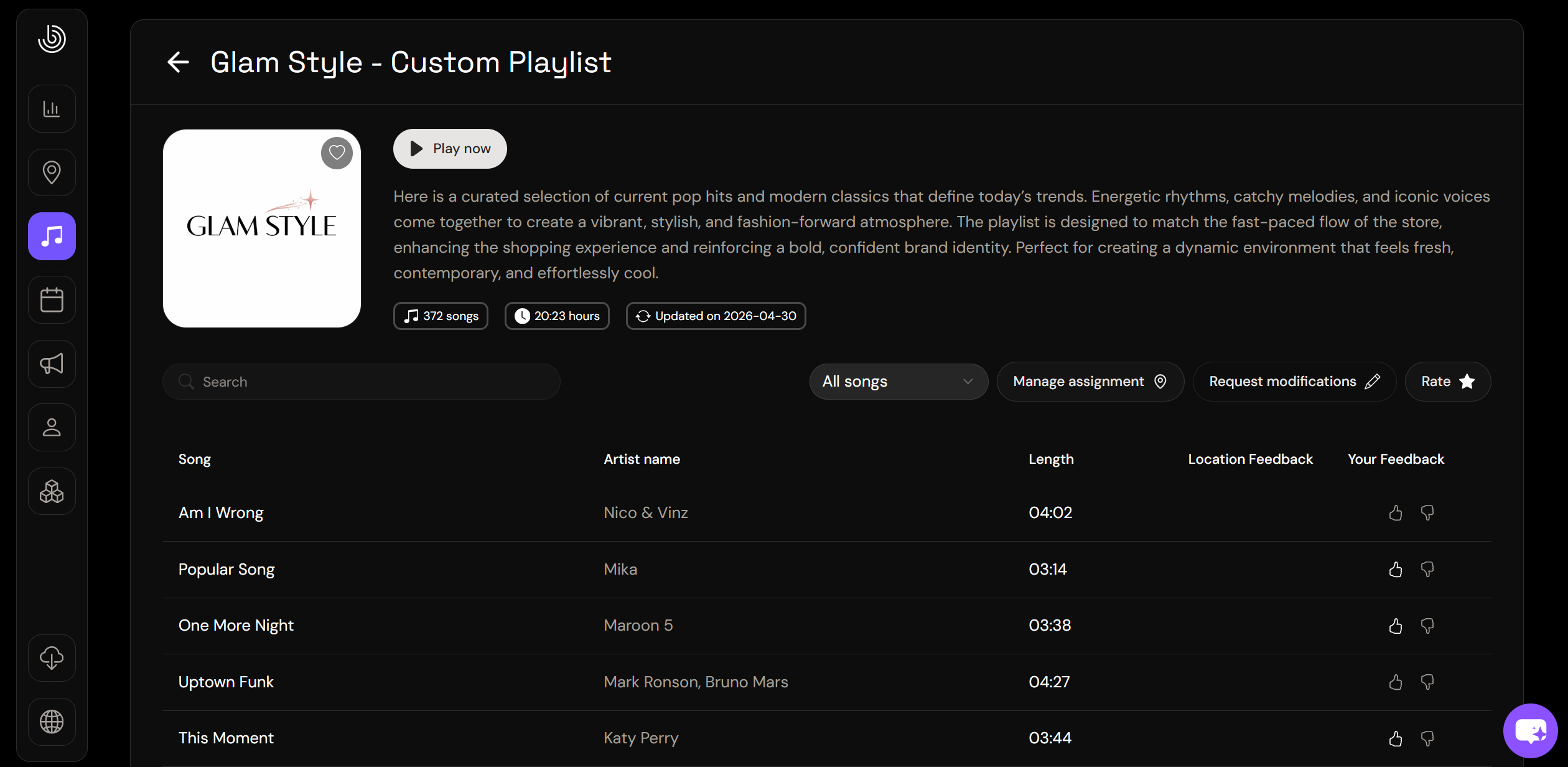Open the globe language sidebar icon
Screen dimensions: 1568x767
[x=52, y=722]
